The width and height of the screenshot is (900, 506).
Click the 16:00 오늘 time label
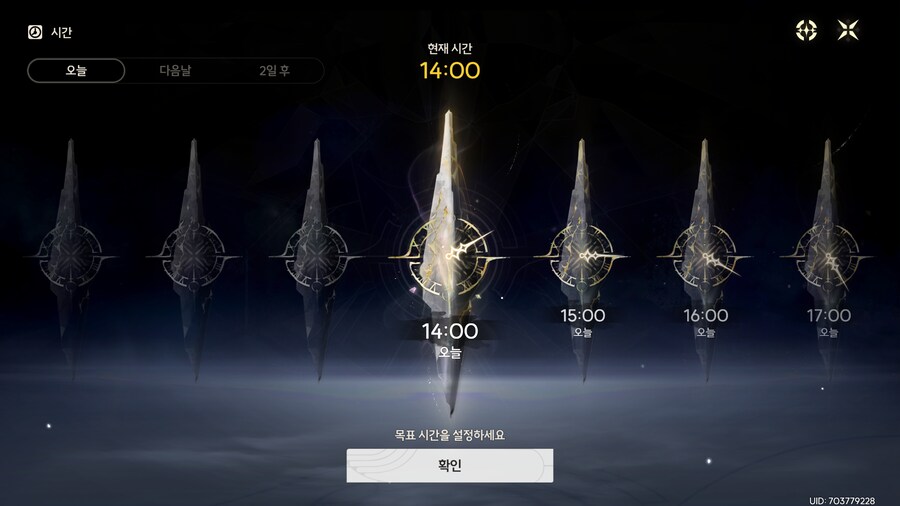(705, 322)
